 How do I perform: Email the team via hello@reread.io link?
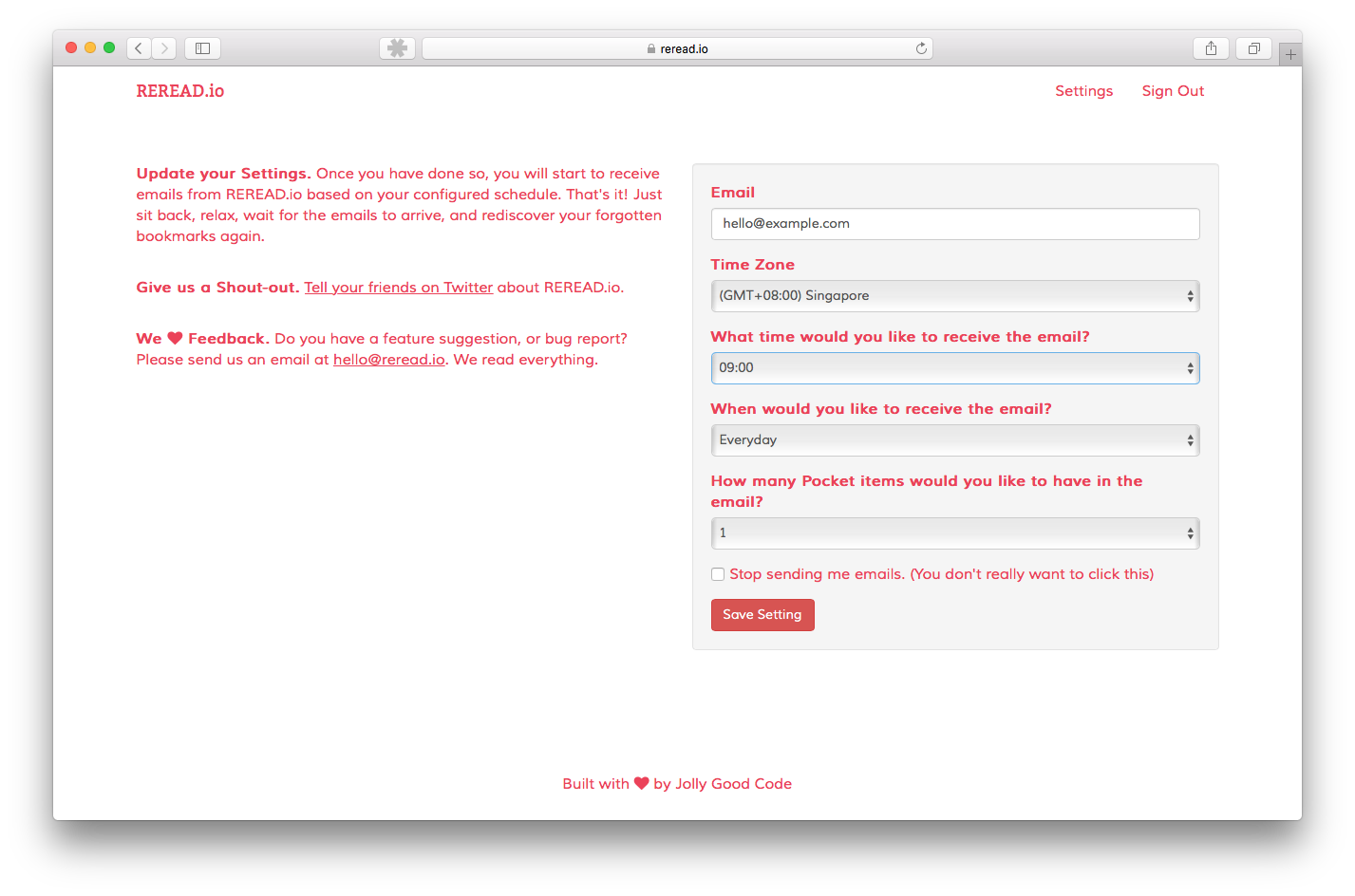388,359
